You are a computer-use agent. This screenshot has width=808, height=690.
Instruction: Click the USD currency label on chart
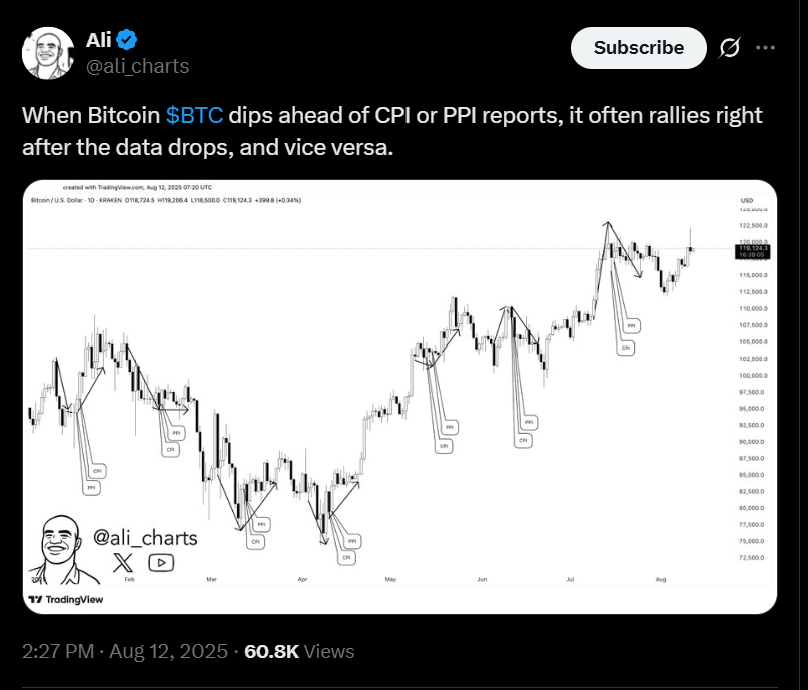747,200
